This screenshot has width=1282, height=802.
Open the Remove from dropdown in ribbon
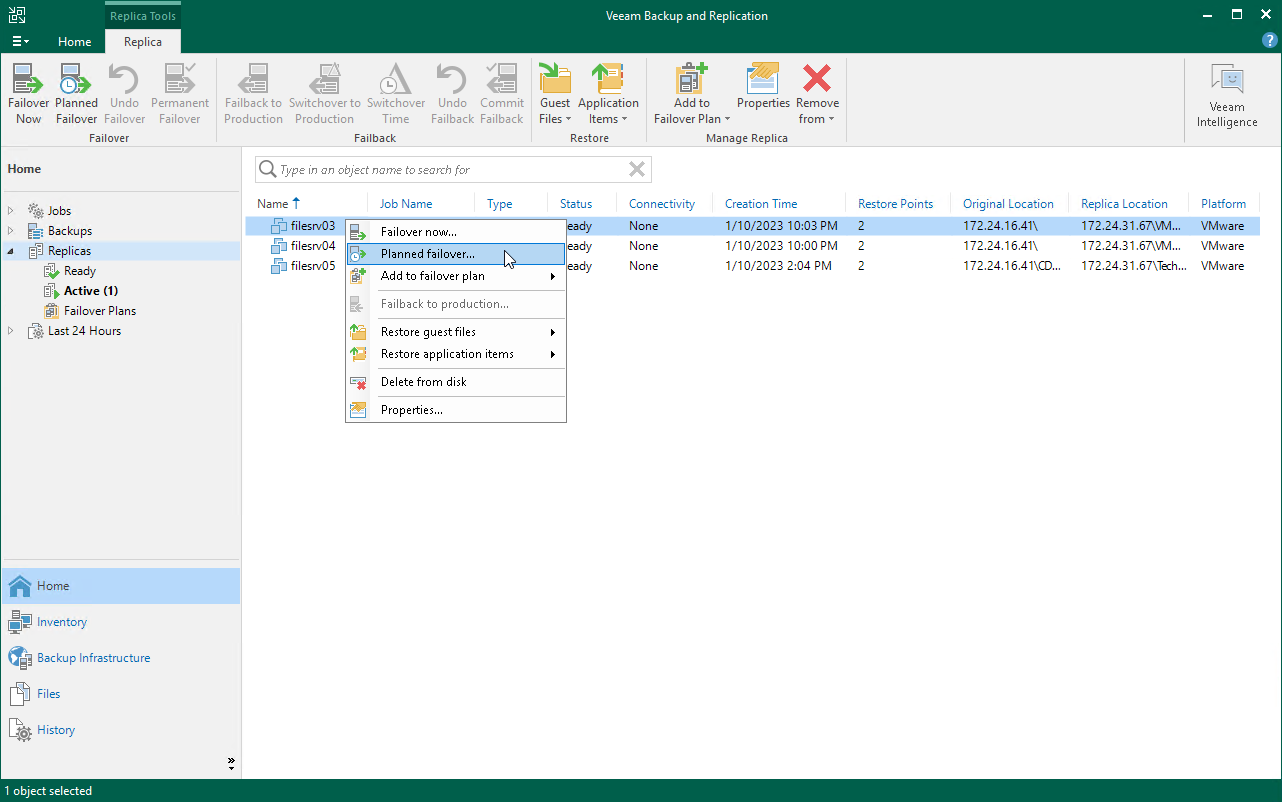click(x=817, y=94)
